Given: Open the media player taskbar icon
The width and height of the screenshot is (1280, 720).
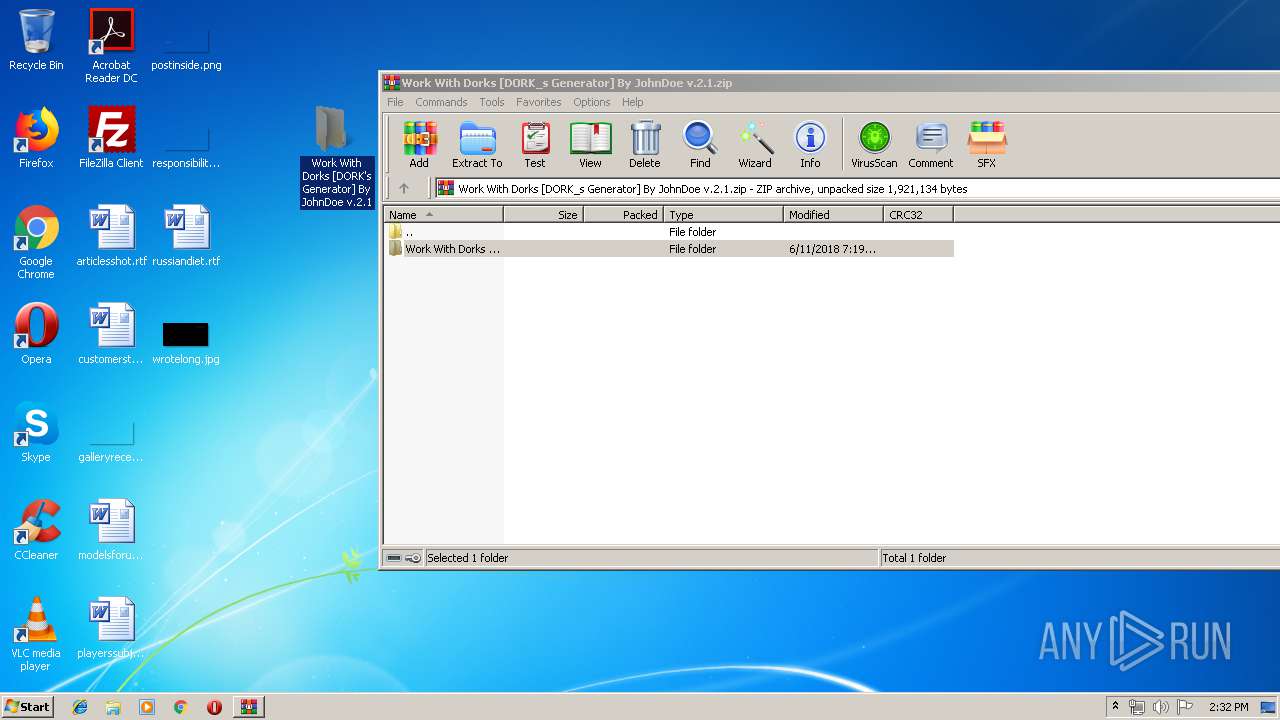Looking at the screenshot, I should click(x=147, y=707).
